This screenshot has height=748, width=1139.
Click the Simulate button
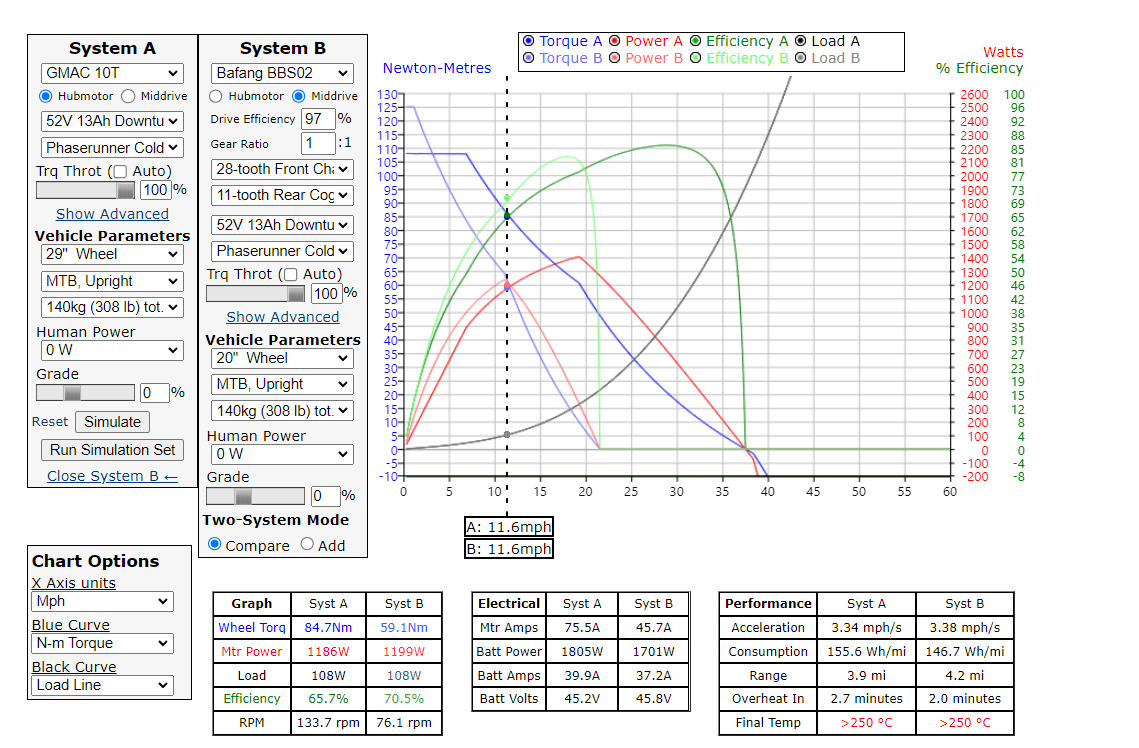(x=113, y=422)
